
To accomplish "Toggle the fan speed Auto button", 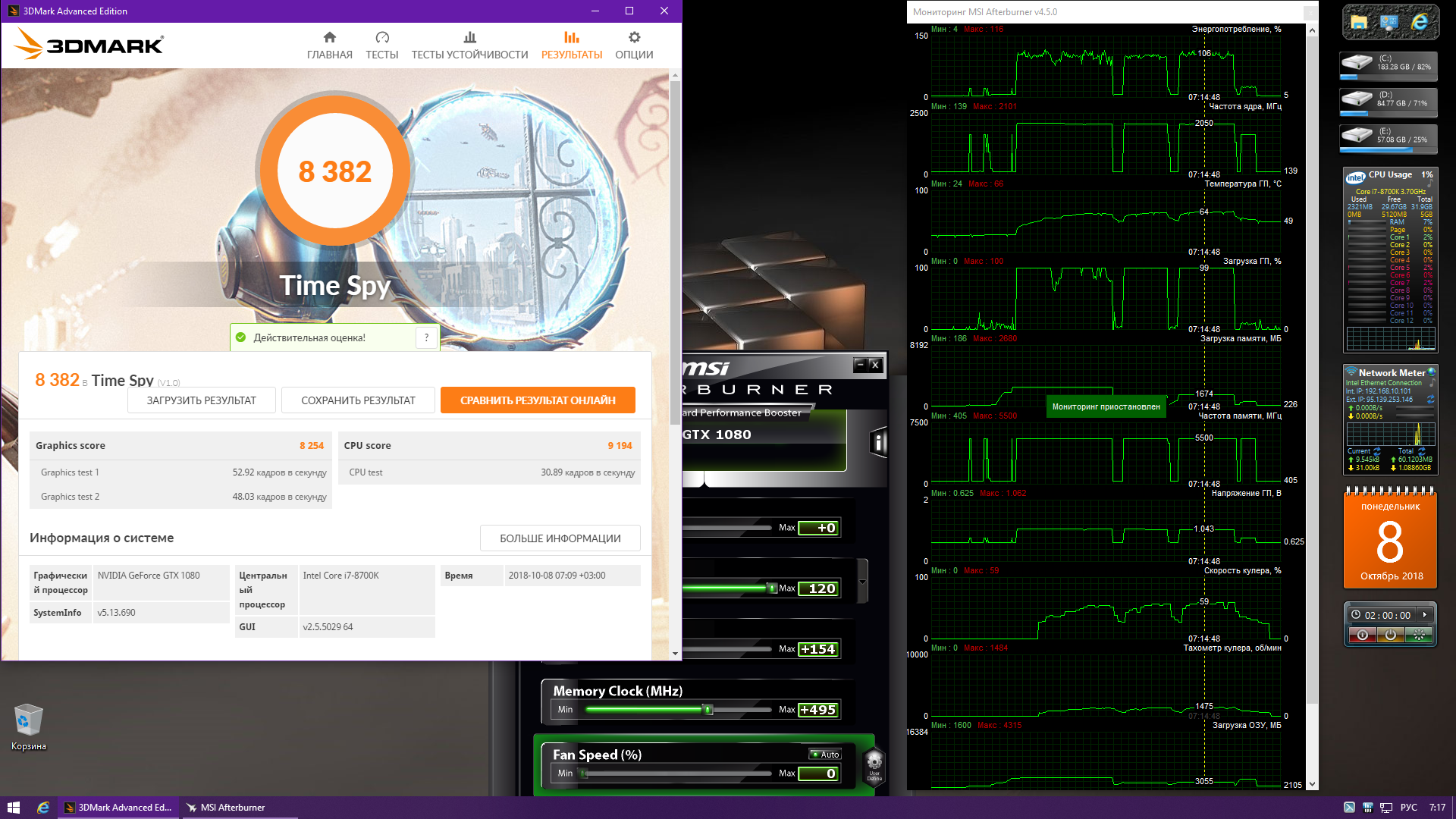I will click(825, 755).
